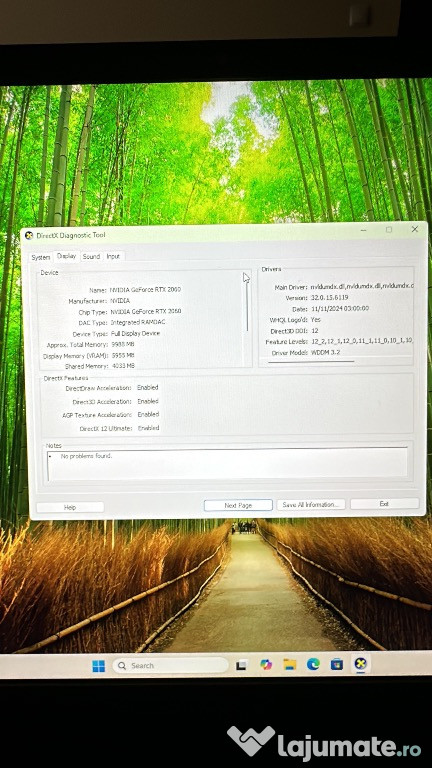This screenshot has width=432, height=768.
Task: Switch to the Sound tab
Action: pyautogui.click(x=91, y=256)
